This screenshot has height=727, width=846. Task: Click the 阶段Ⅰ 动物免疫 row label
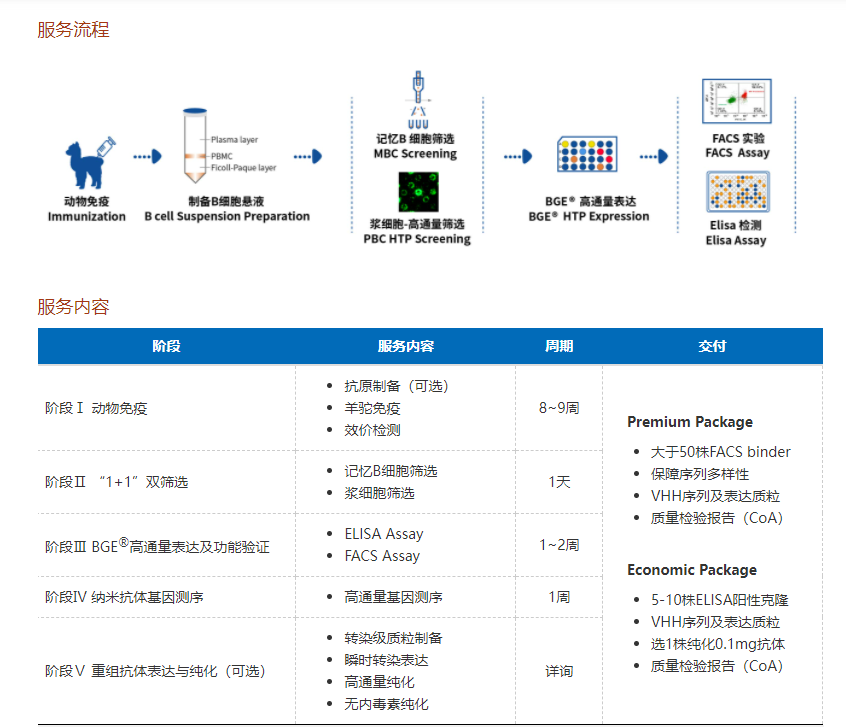[x=97, y=408]
